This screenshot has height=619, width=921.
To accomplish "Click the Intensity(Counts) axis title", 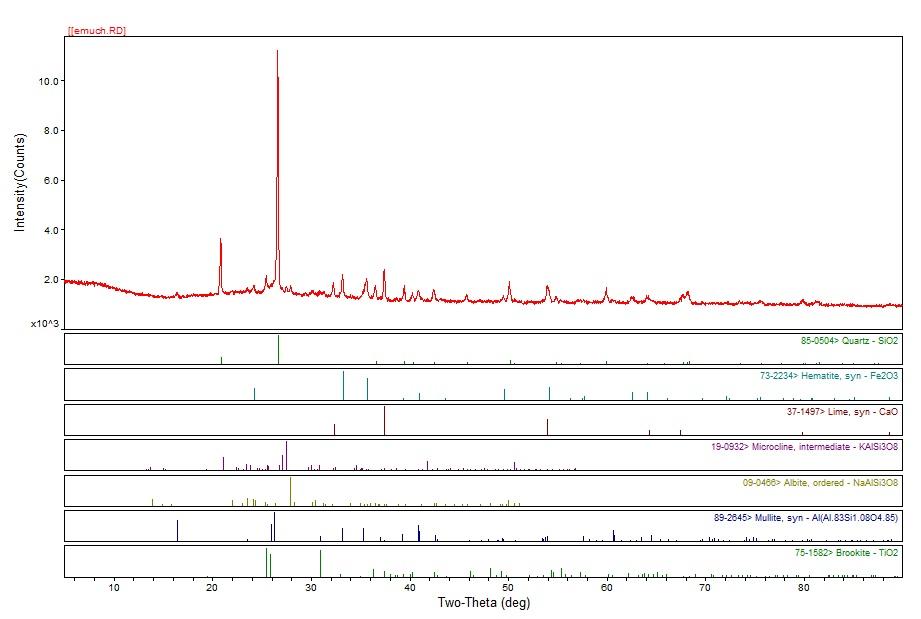I will tap(20, 183).
